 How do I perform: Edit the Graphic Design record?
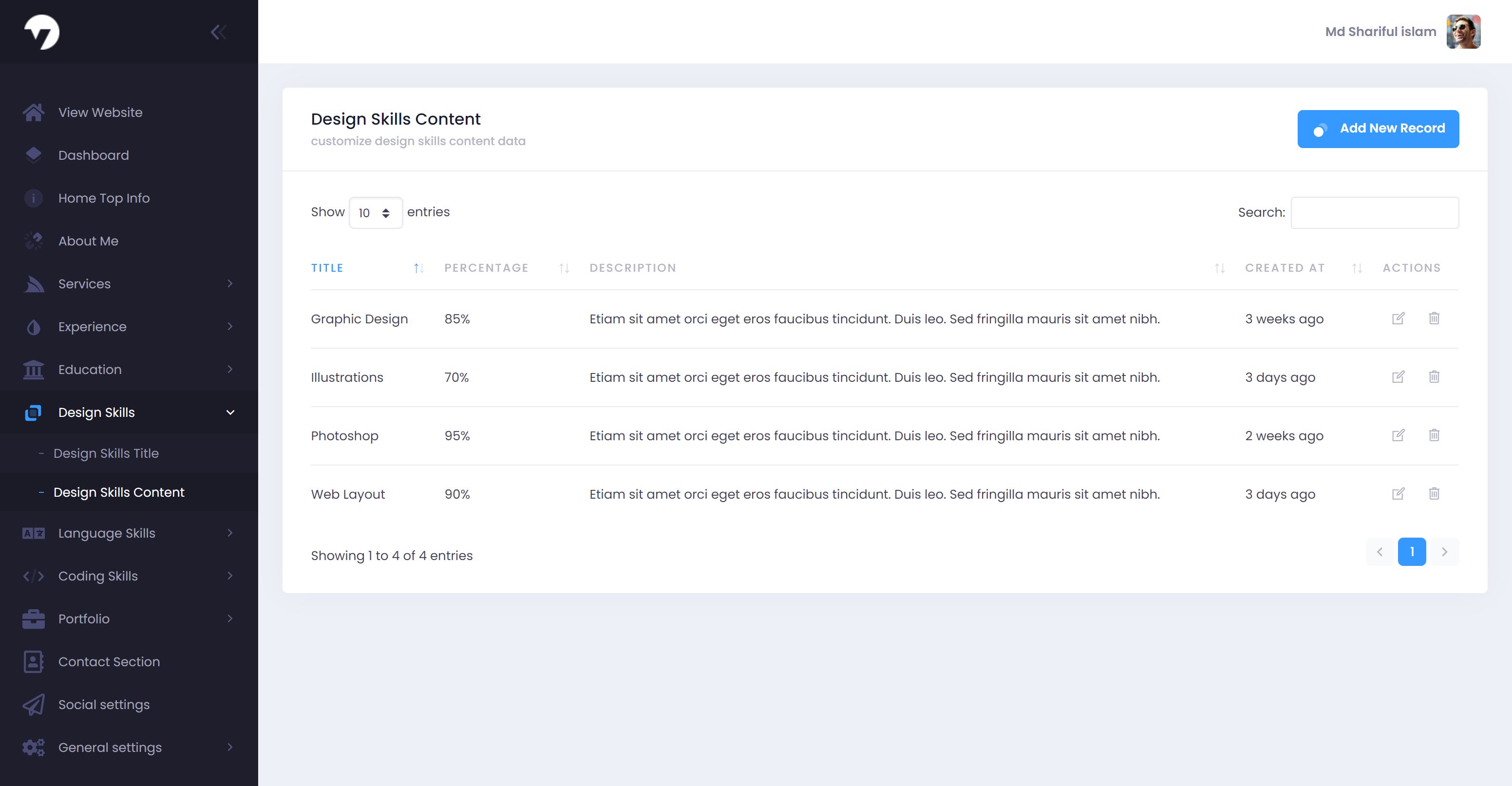1398,318
